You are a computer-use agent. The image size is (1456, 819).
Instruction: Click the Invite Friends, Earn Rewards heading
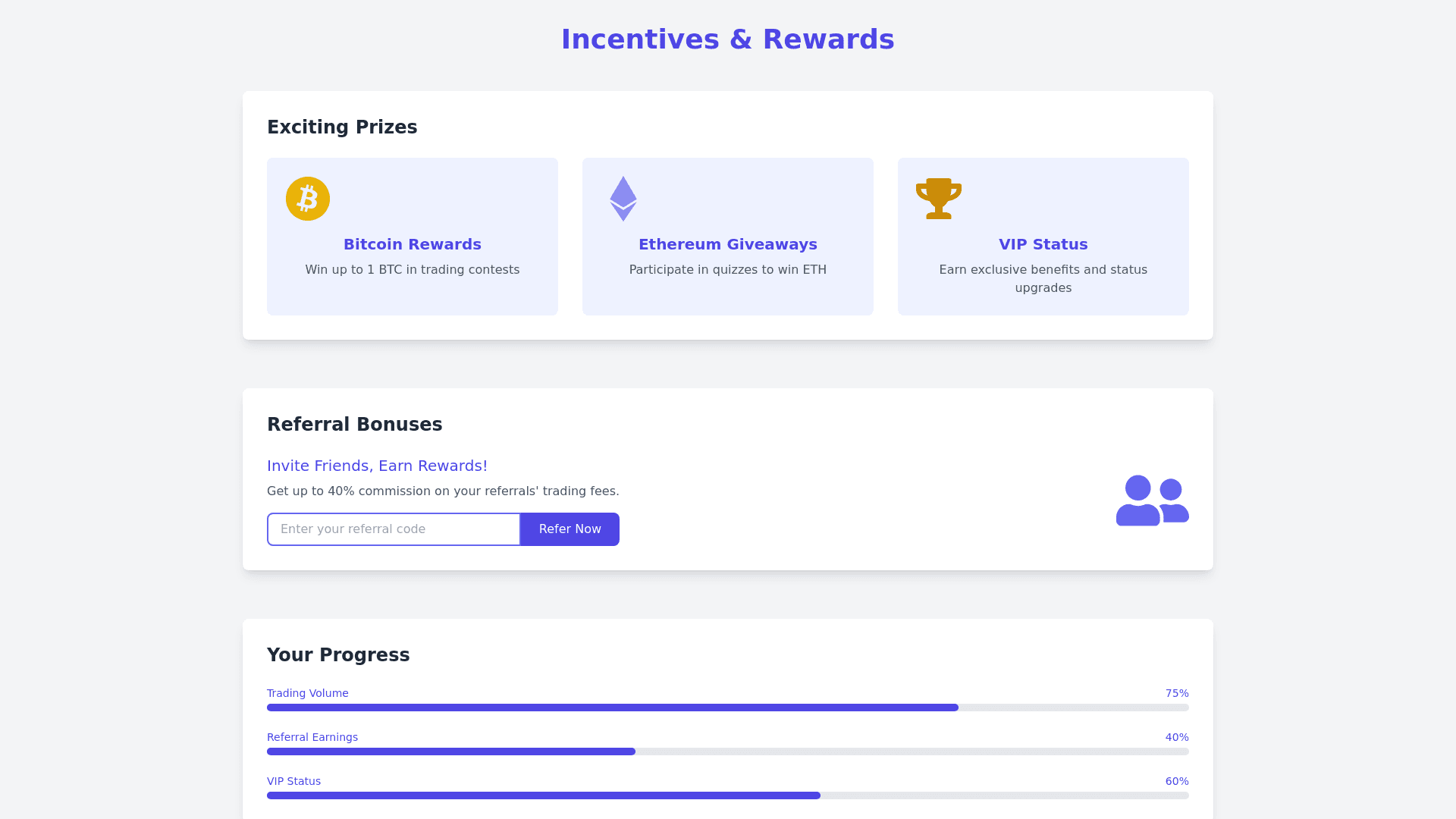tap(377, 466)
